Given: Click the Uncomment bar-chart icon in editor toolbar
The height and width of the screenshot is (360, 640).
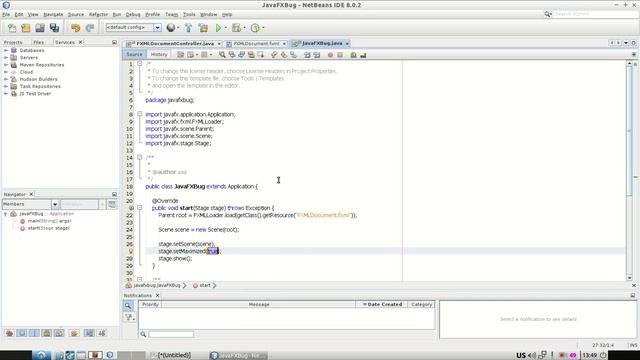Looking at the screenshot, I should coord(363,55).
